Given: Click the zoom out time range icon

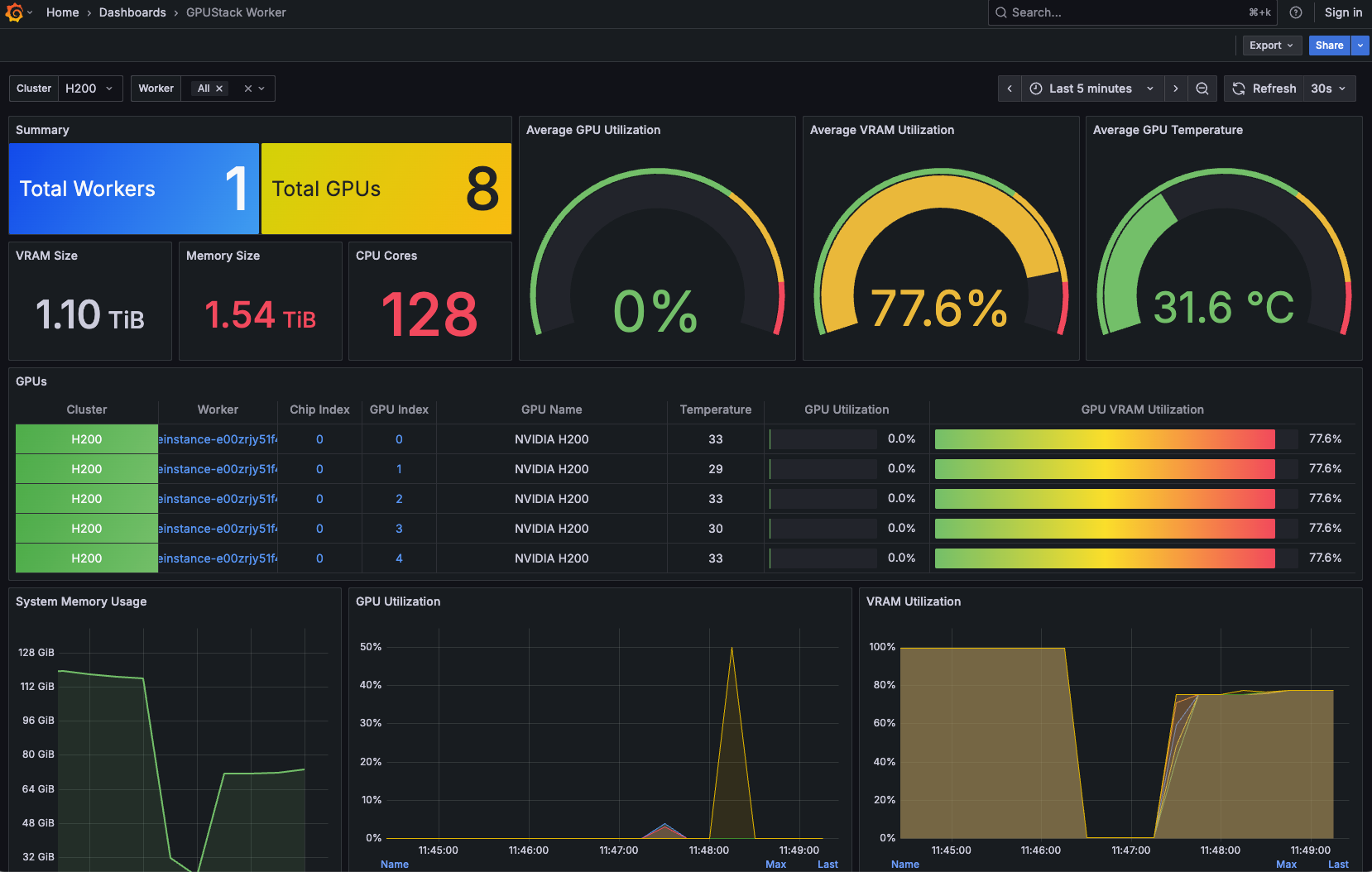Looking at the screenshot, I should (1202, 89).
